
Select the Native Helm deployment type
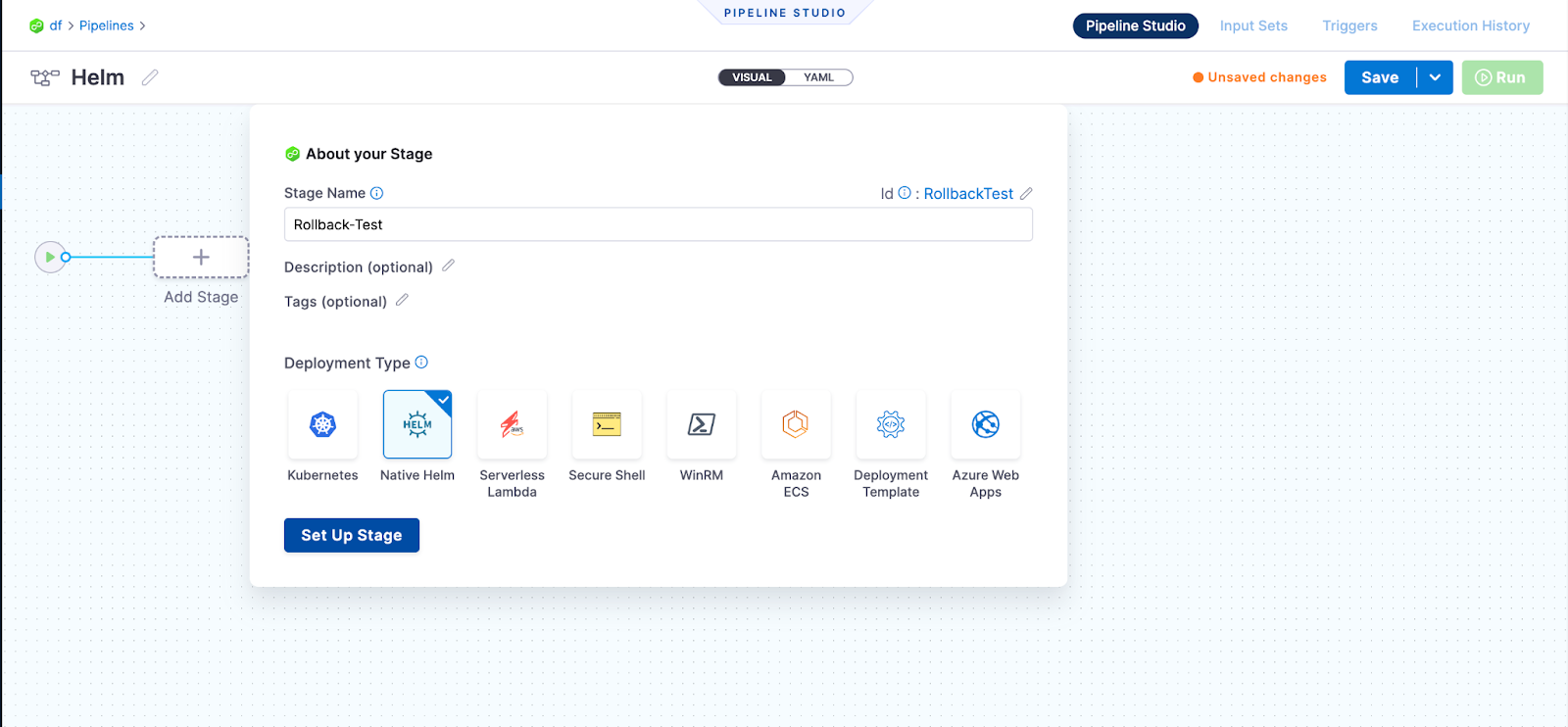coord(417,424)
